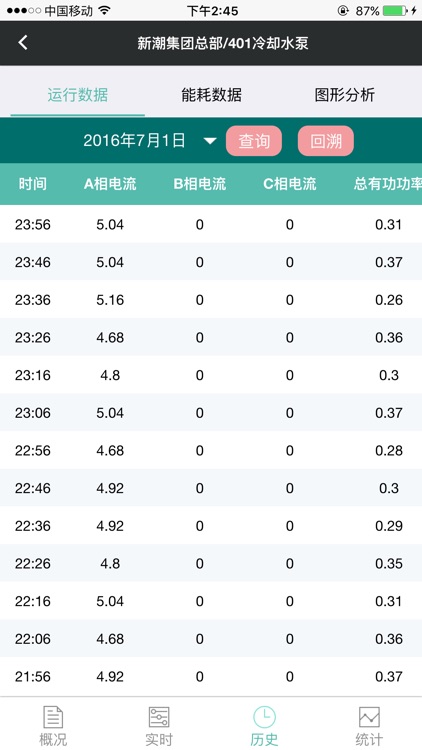Select the B相电流 column header

pos(200,184)
